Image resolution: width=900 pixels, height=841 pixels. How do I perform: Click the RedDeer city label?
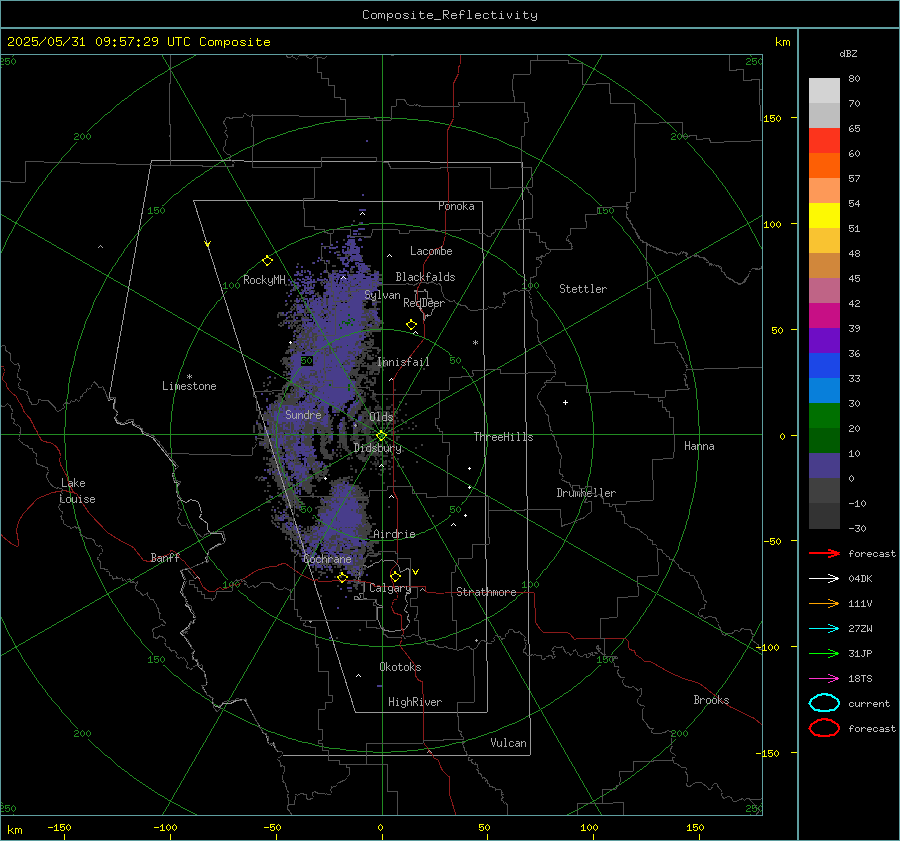point(424,303)
